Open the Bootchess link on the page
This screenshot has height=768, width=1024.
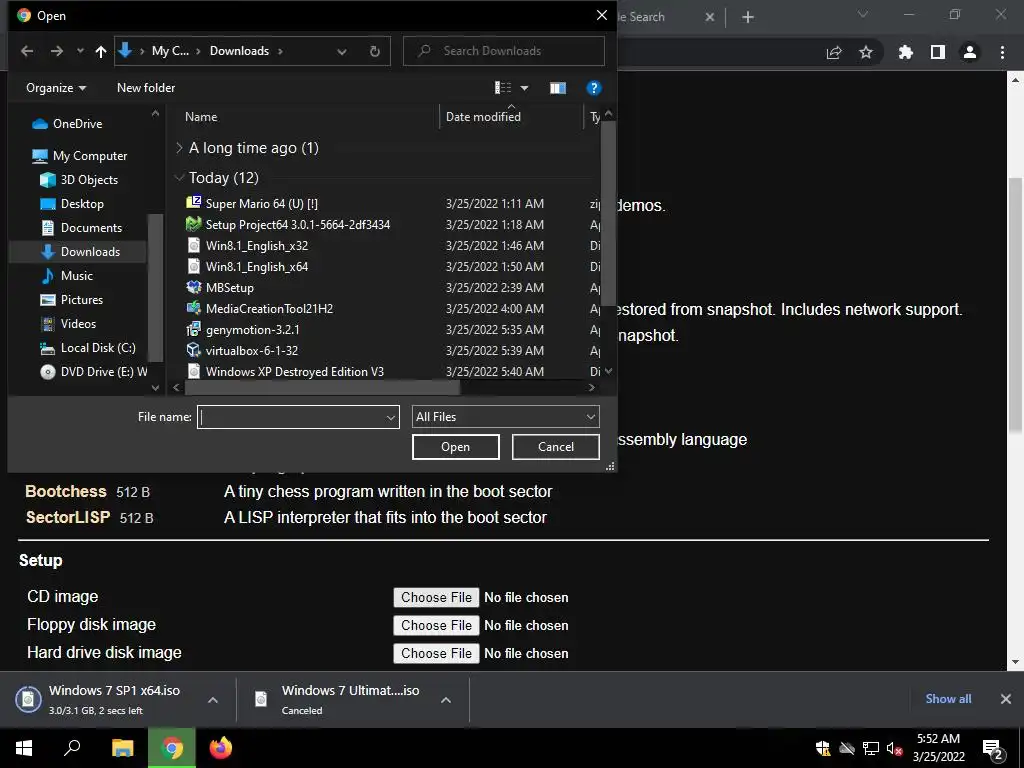click(x=65, y=491)
